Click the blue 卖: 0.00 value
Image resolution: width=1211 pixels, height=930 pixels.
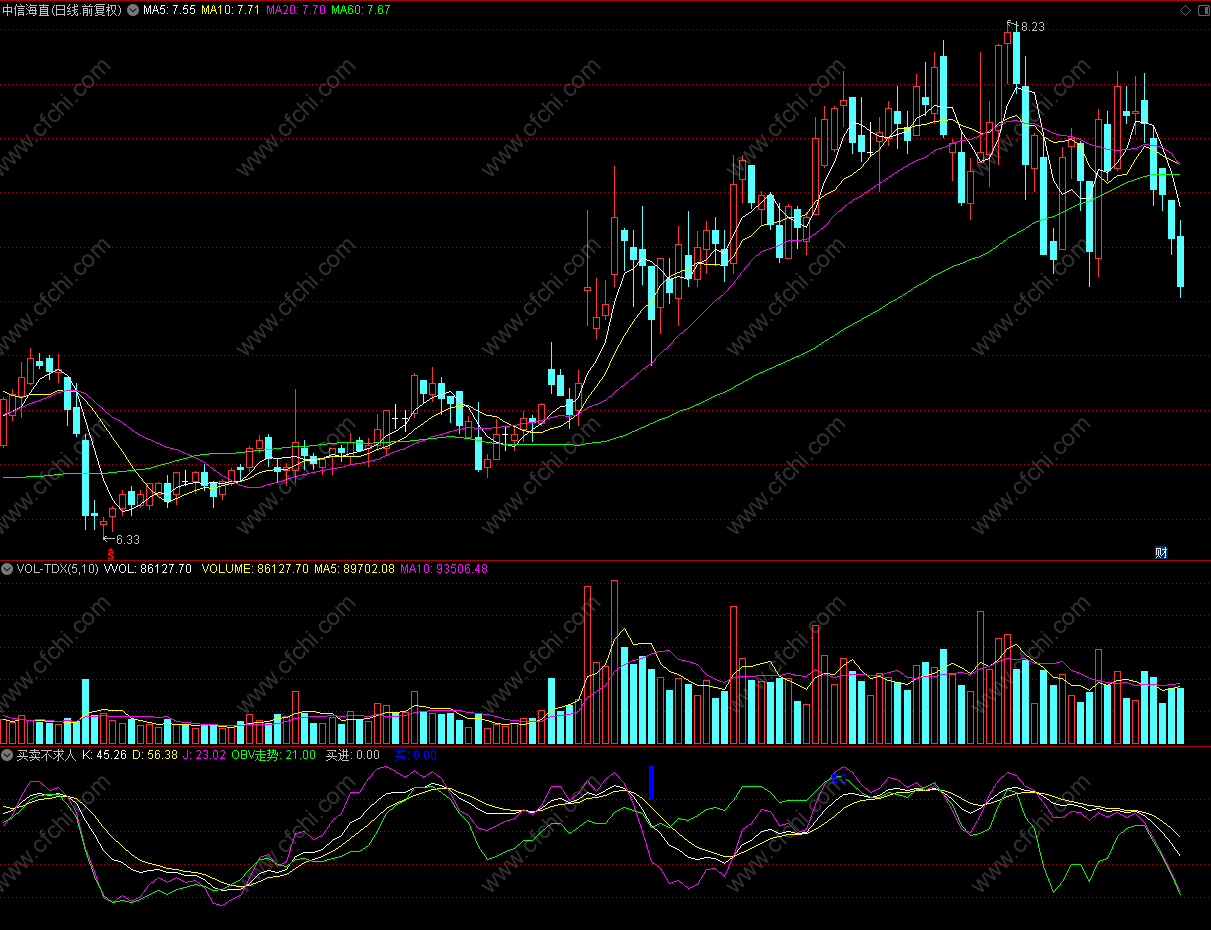415,755
